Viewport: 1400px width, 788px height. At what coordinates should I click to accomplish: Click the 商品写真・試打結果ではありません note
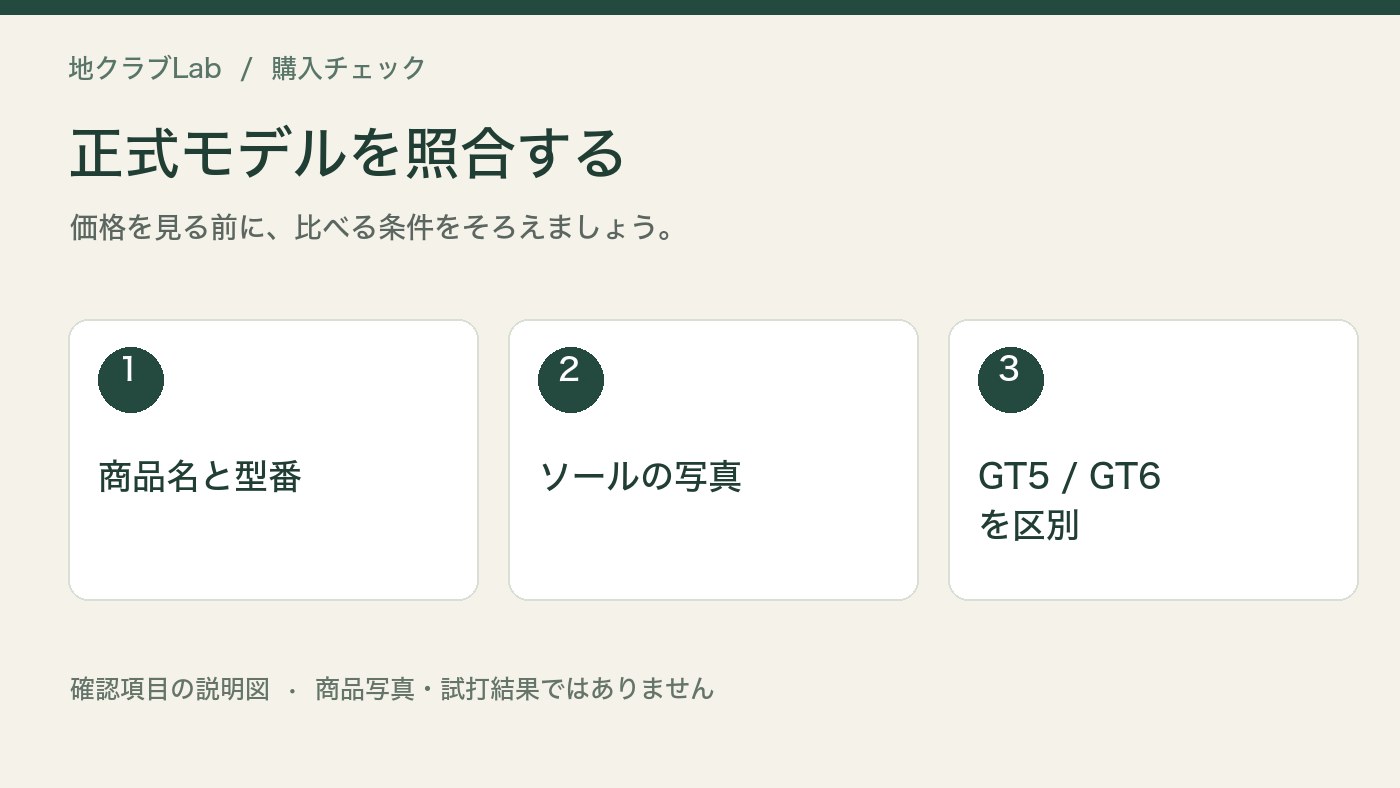515,688
